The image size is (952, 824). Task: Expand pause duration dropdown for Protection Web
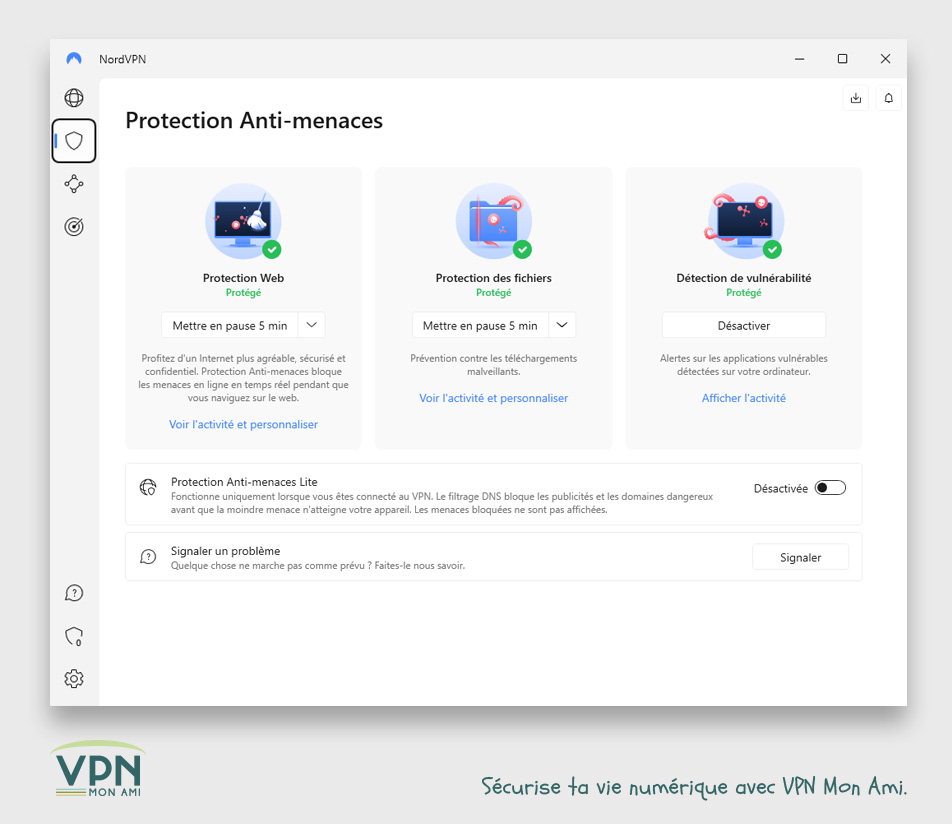tap(311, 325)
